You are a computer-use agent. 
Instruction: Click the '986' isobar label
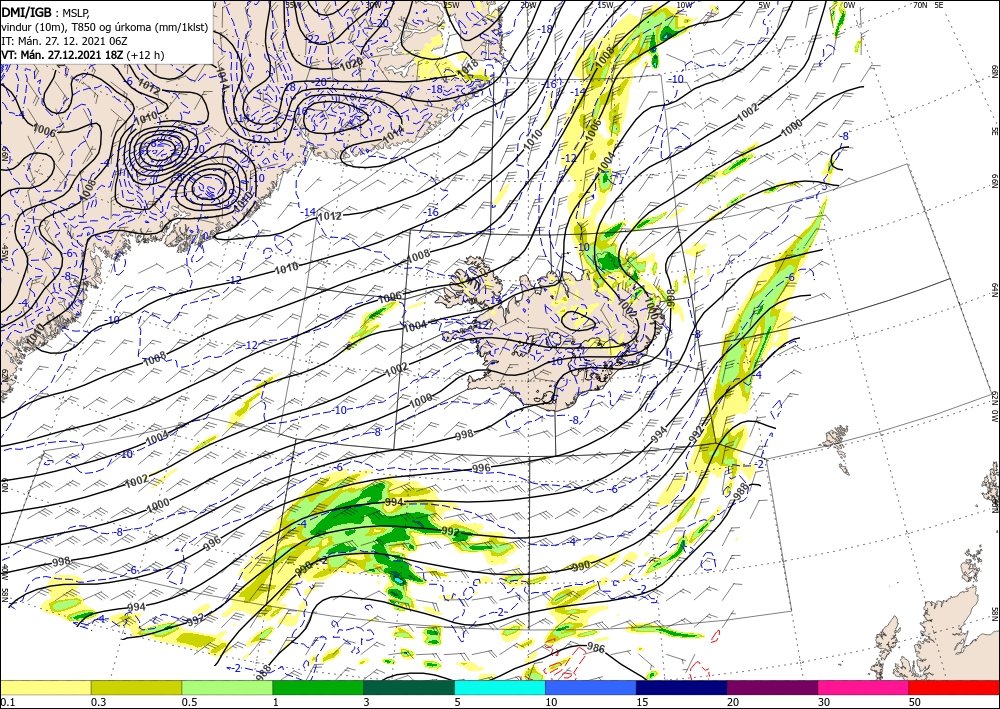tap(595, 648)
